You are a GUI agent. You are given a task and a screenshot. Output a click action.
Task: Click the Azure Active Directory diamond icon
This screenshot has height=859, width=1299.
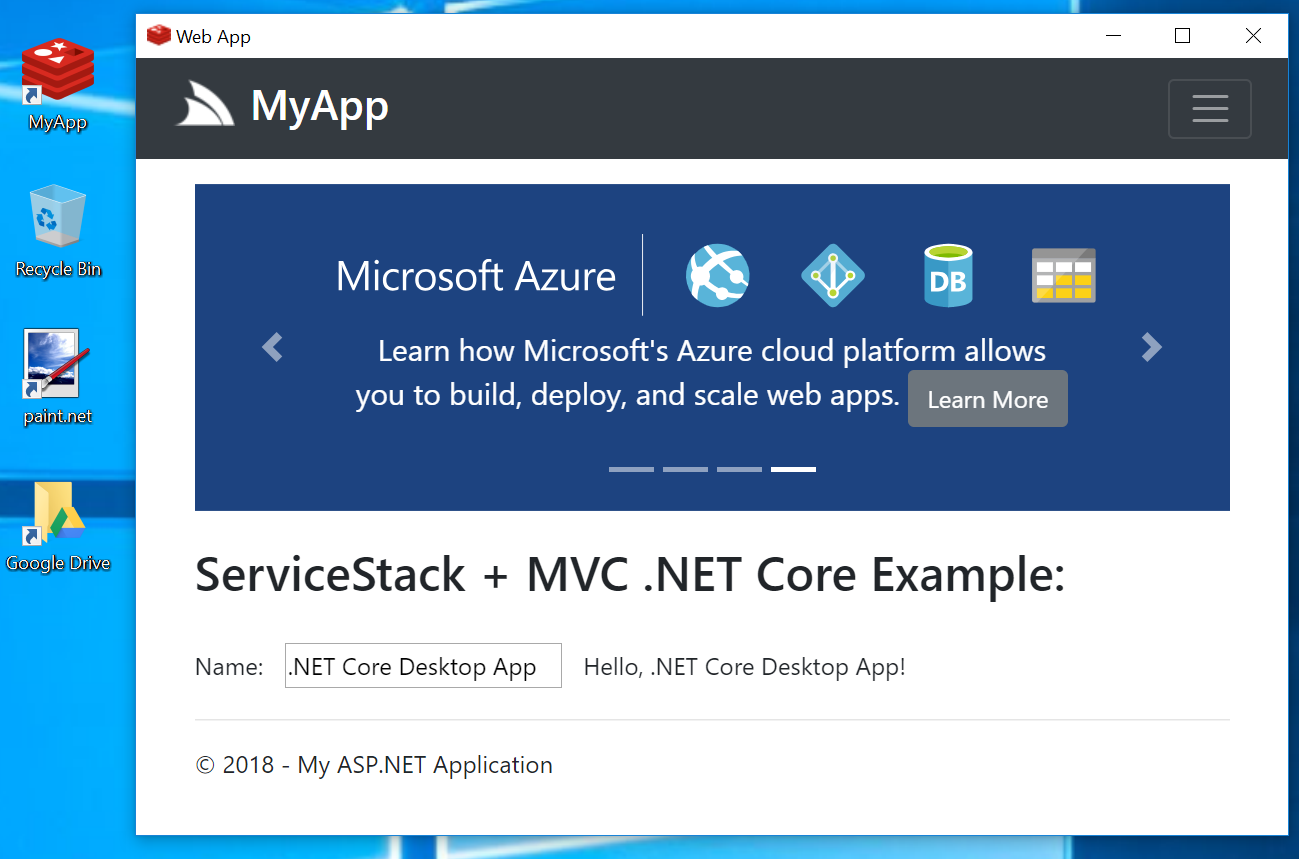(x=833, y=275)
